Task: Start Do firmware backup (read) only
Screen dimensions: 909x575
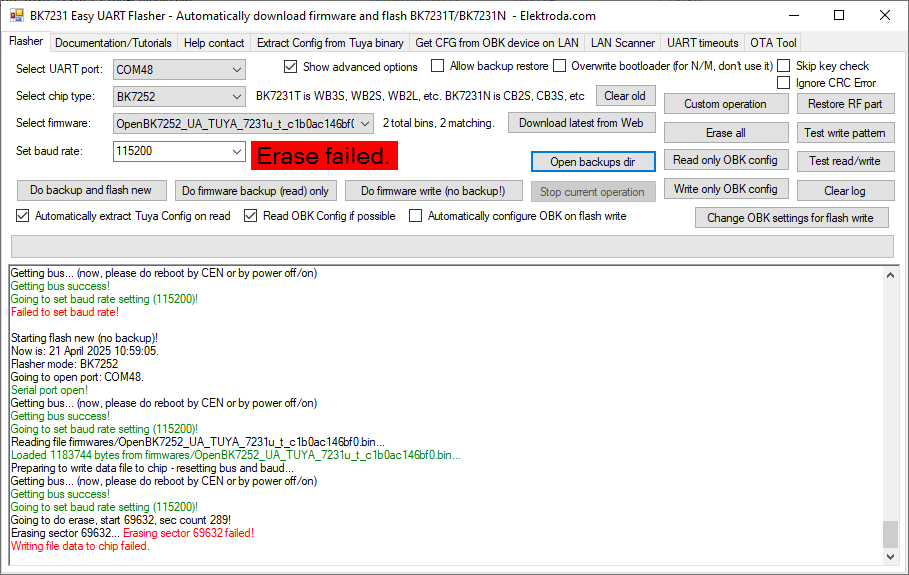Action: [x=255, y=191]
